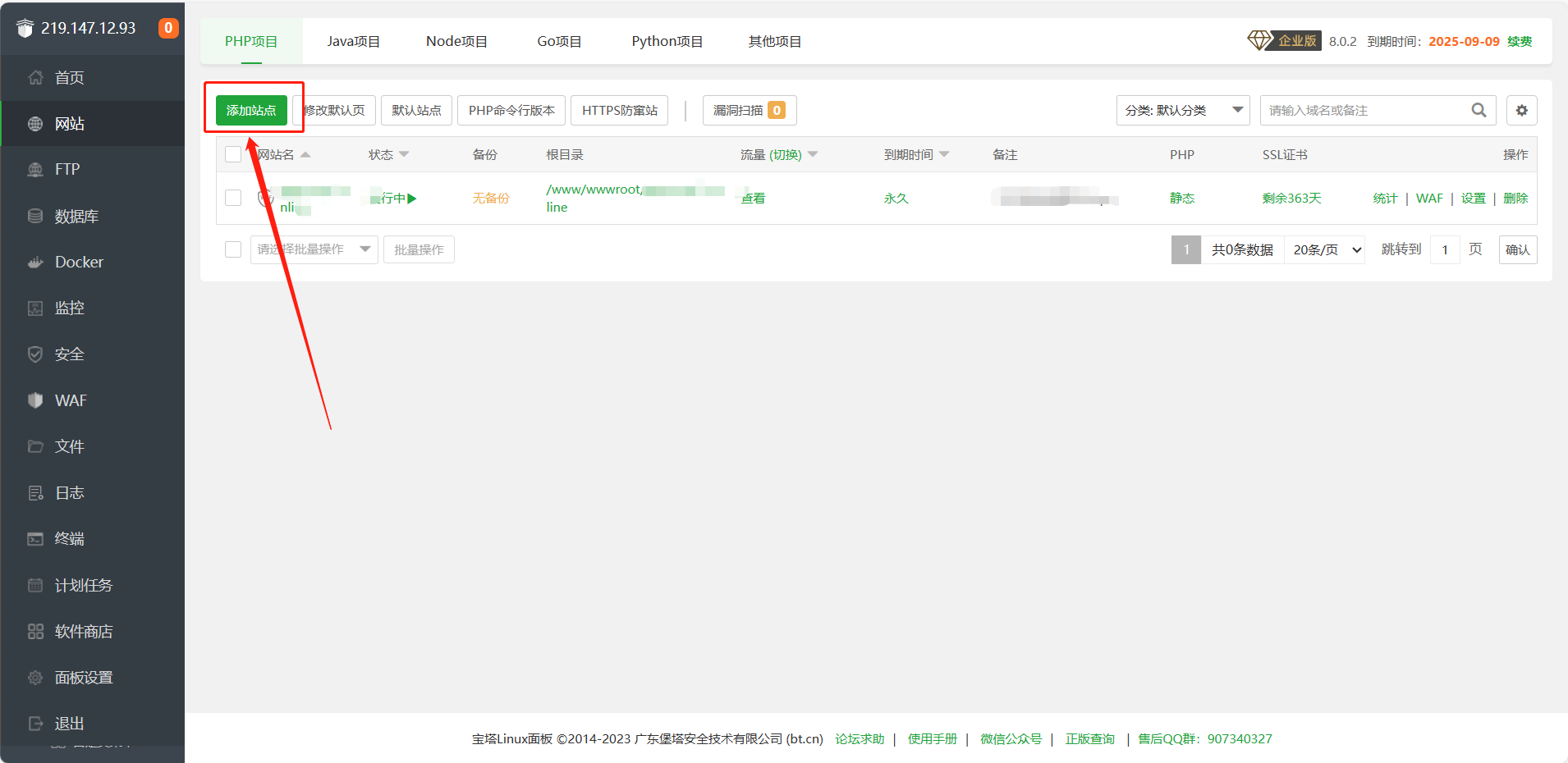Open the 统计 link for the site
Image resolution: width=1568 pixels, height=763 pixels.
click(1385, 198)
